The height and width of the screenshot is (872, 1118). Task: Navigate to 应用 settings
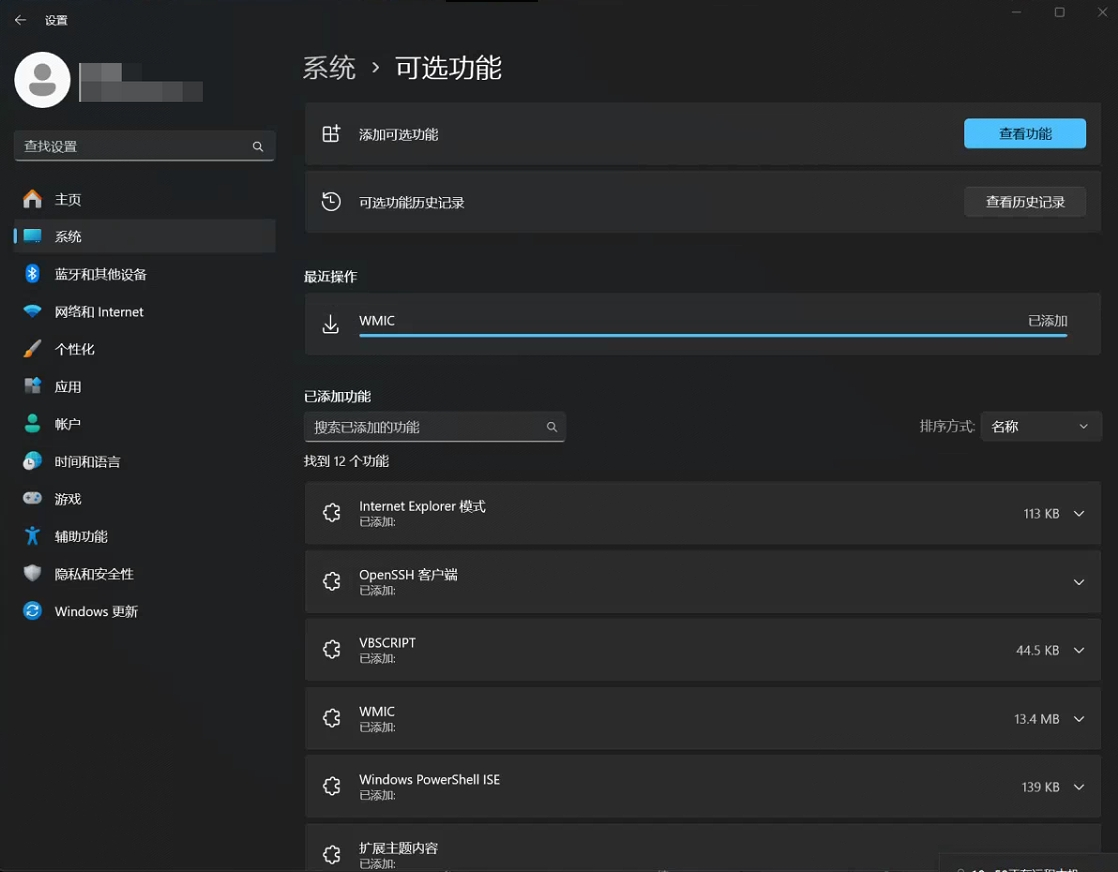145,386
